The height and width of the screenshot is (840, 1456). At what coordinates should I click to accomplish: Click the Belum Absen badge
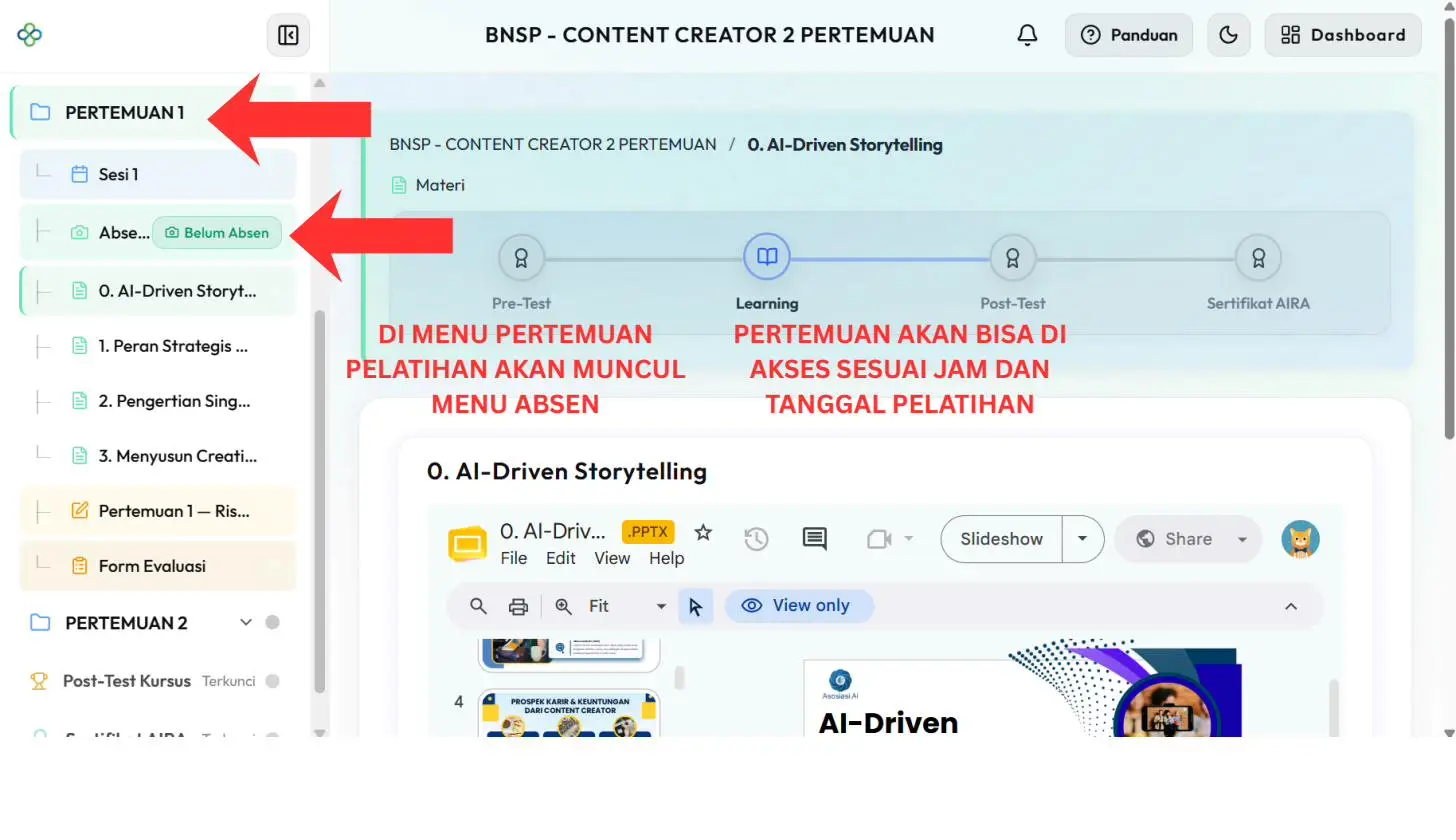click(x=217, y=233)
